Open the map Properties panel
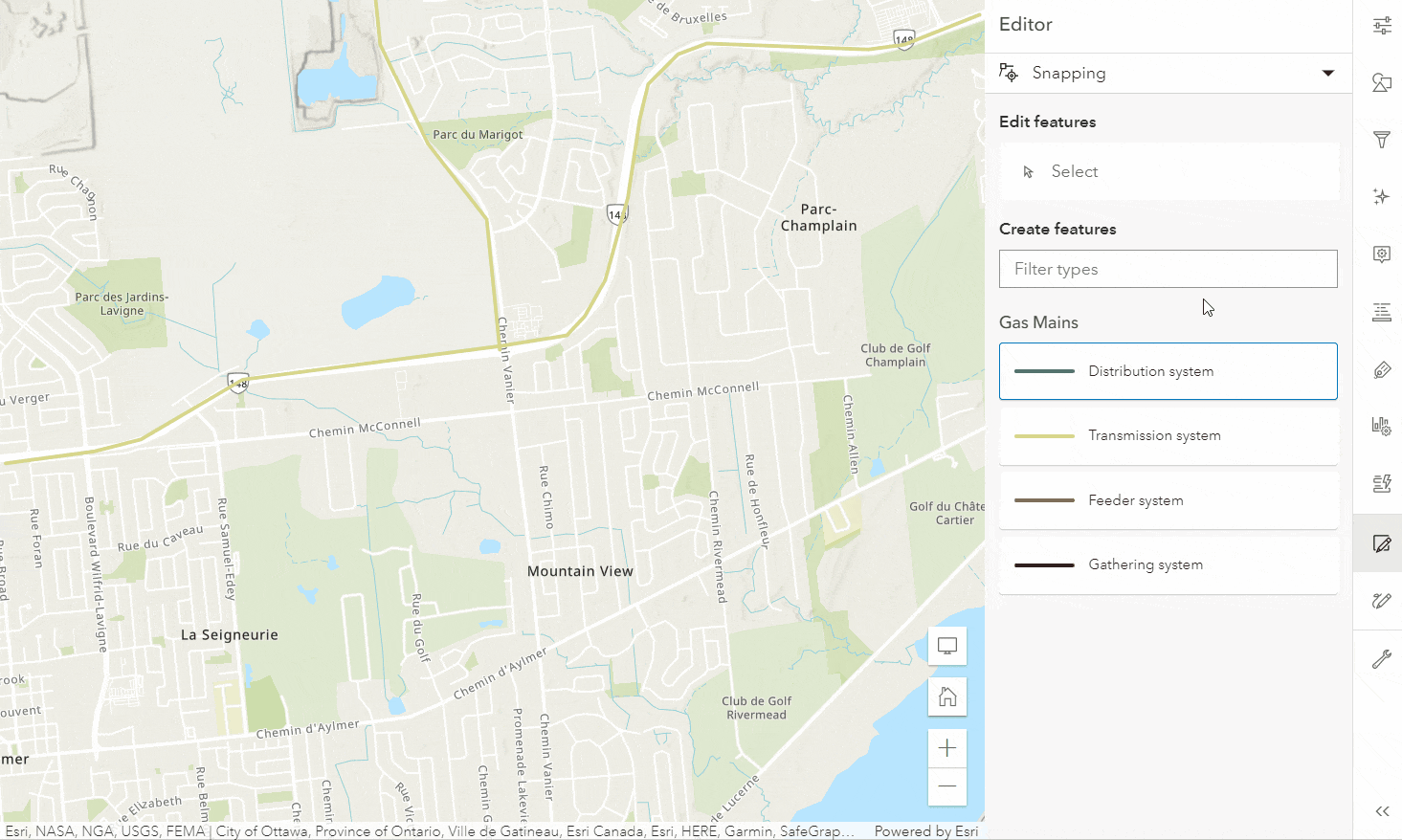Screen dimensions: 1402x840 (x=1381, y=26)
